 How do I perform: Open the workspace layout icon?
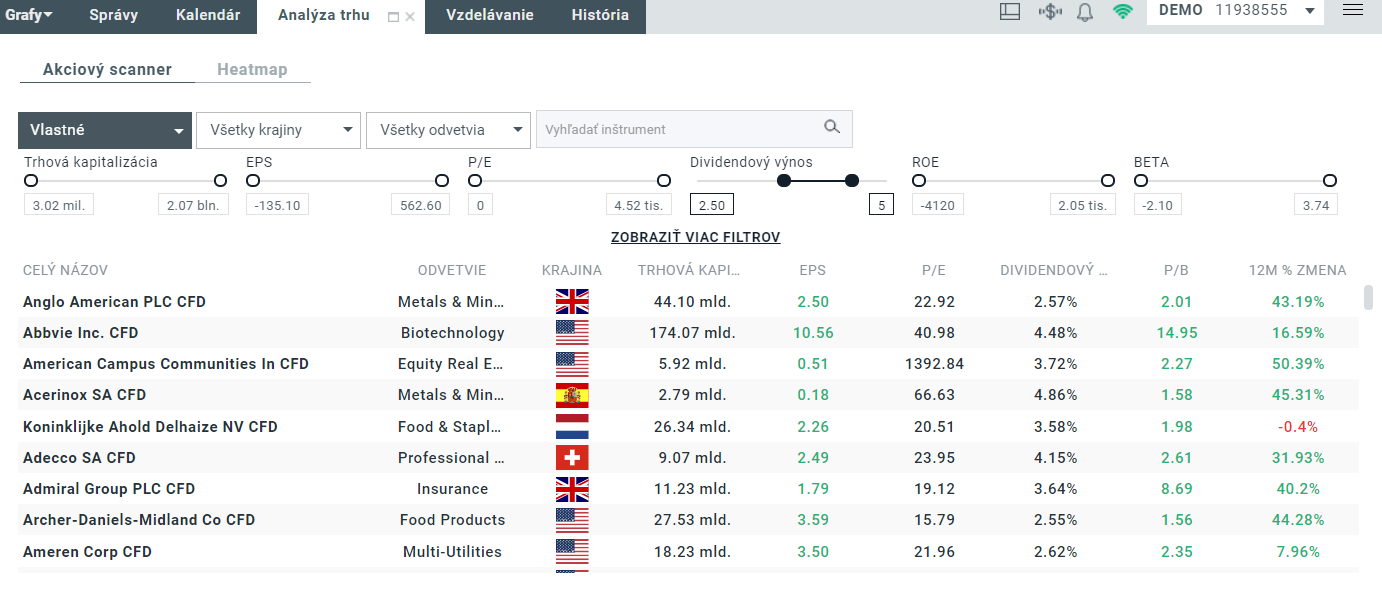pyautogui.click(x=1010, y=12)
